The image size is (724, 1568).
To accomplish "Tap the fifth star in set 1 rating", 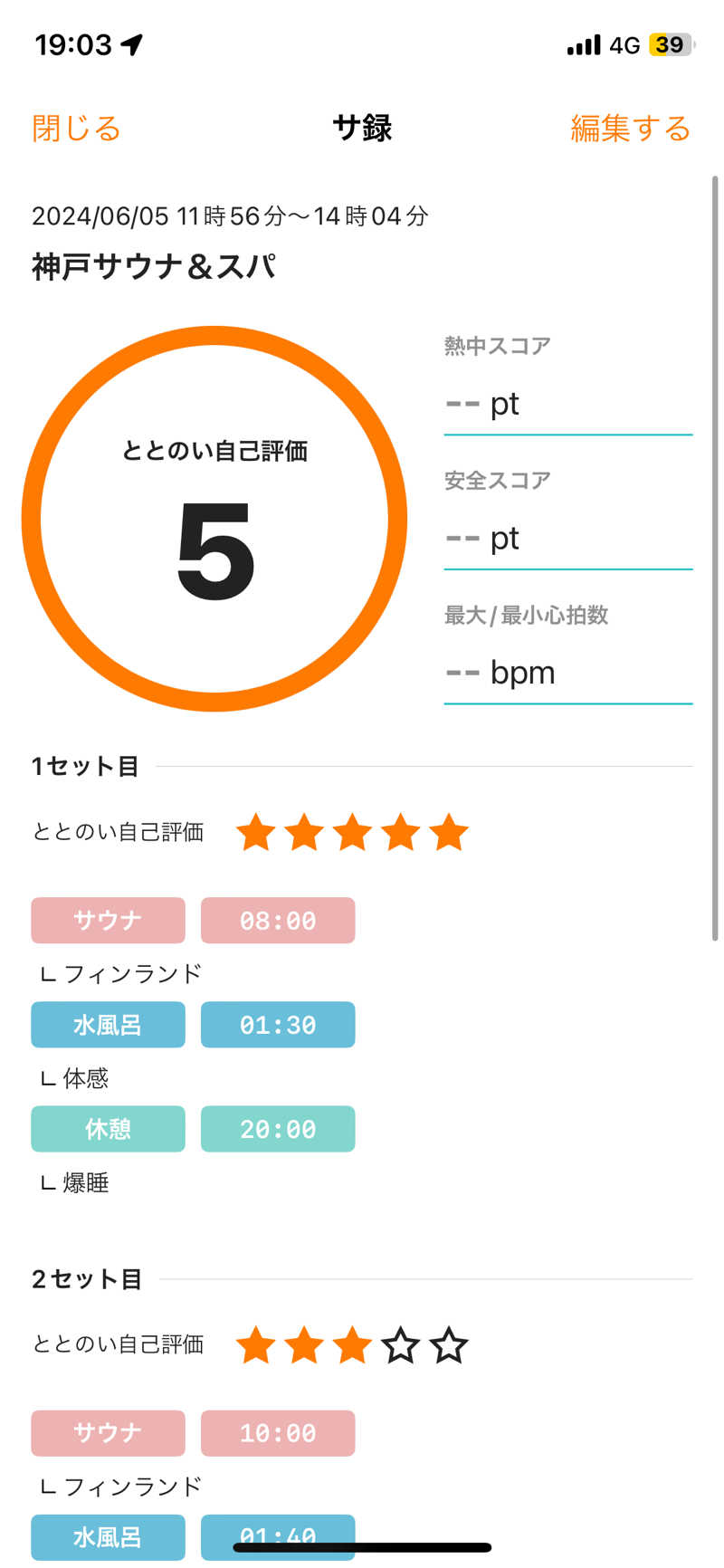I will pyautogui.click(x=449, y=832).
